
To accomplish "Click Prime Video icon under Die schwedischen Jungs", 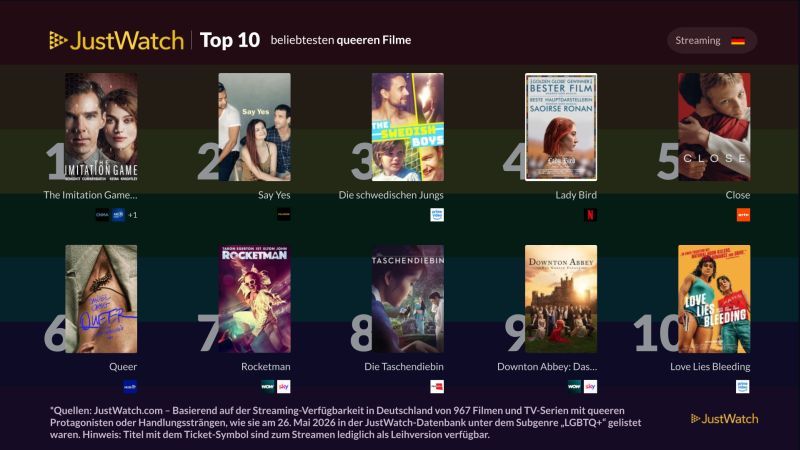I will [x=437, y=215].
